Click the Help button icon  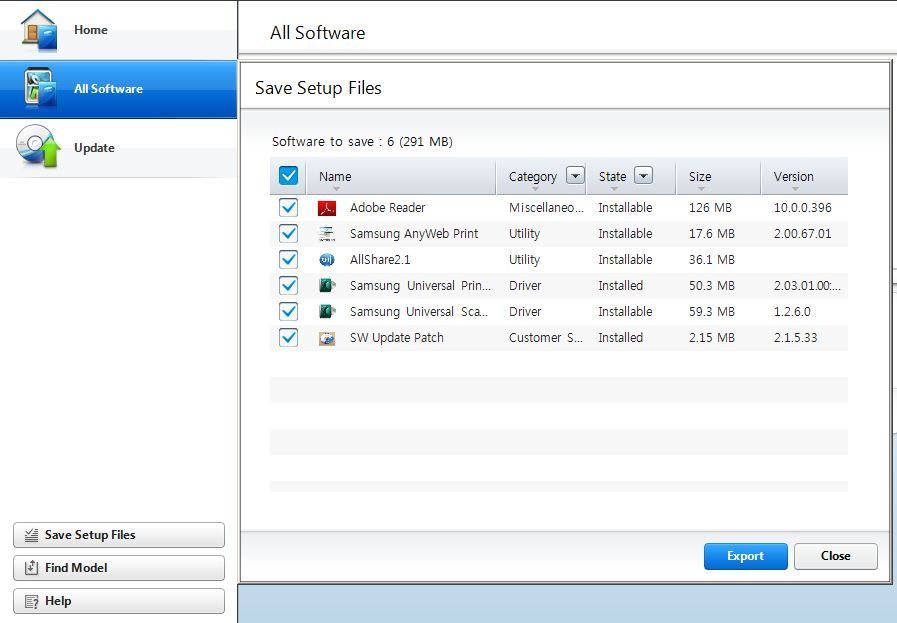point(31,601)
